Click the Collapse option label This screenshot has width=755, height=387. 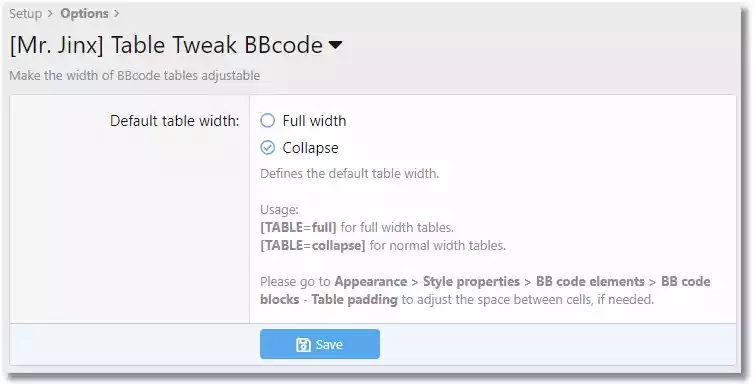pos(310,148)
